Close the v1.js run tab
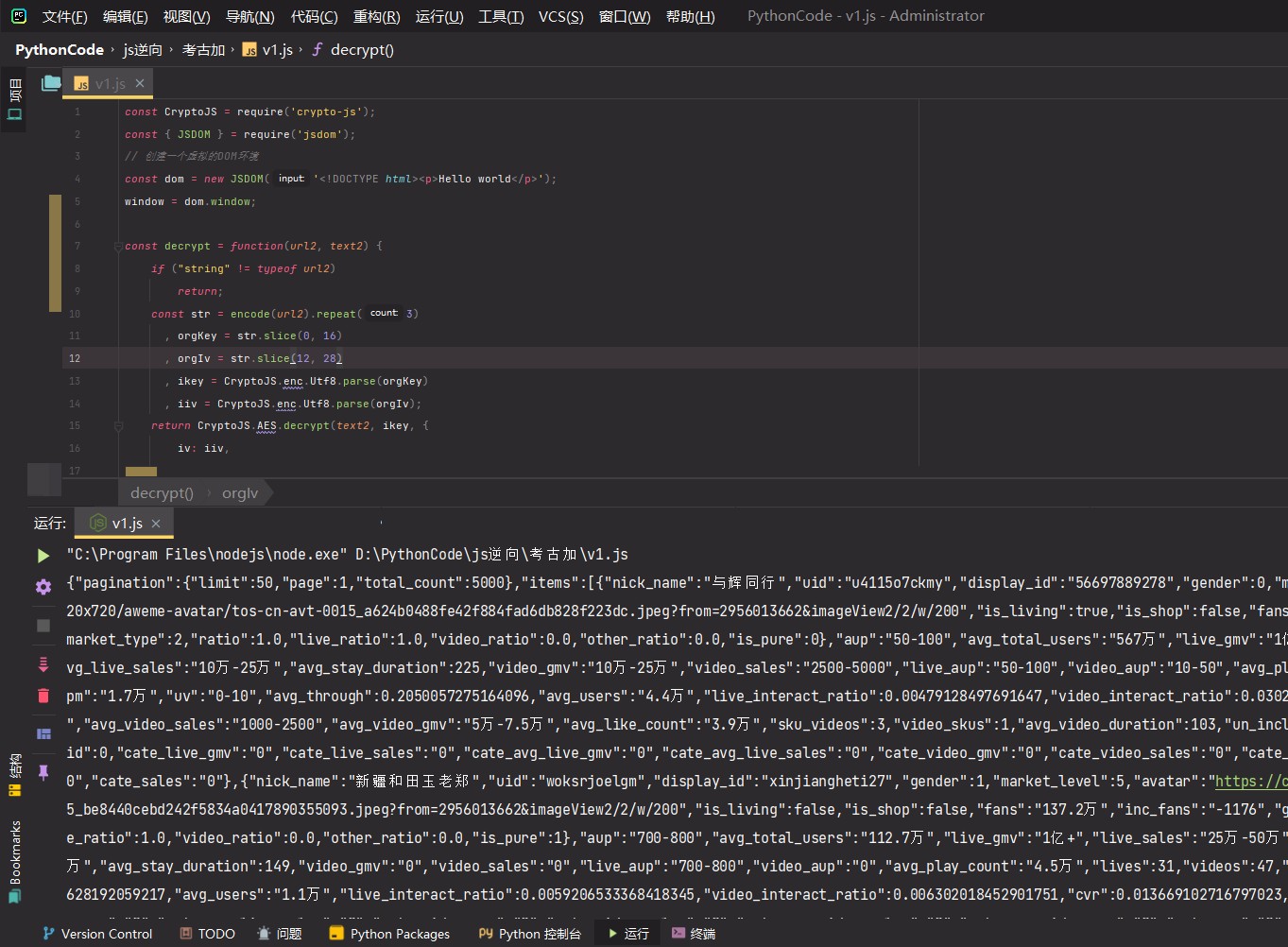 click(156, 524)
